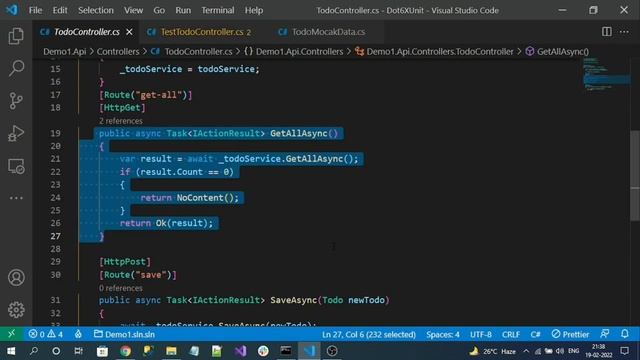Click the vertical editor scrollbar
640x360 pixels.
tap(635, 176)
